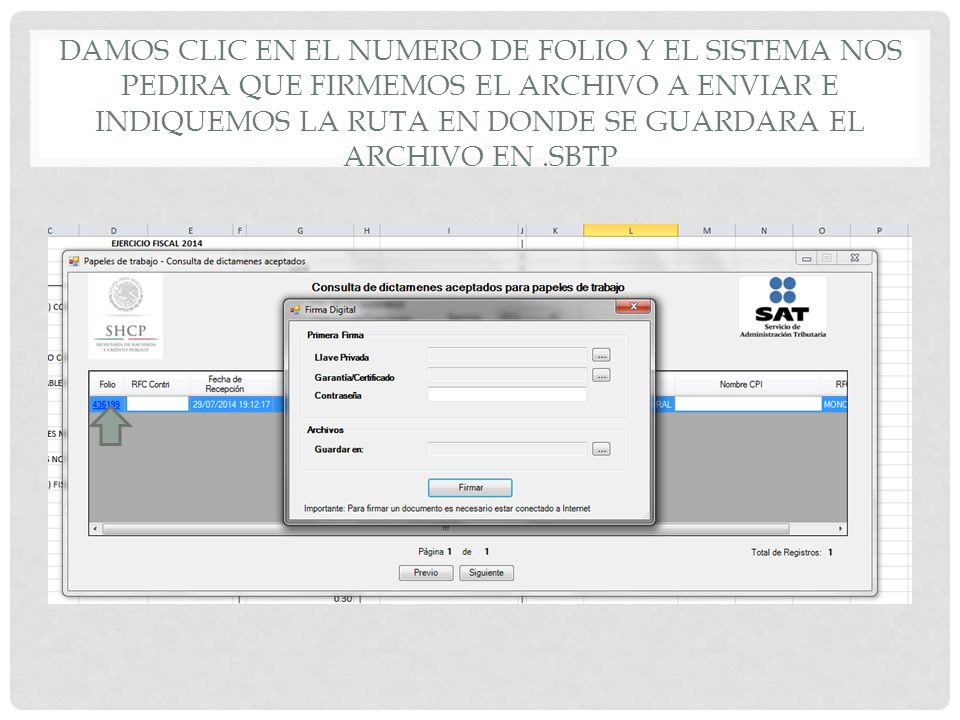Click the Llave Privada path field
960x720 pixels.
[506, 355]
